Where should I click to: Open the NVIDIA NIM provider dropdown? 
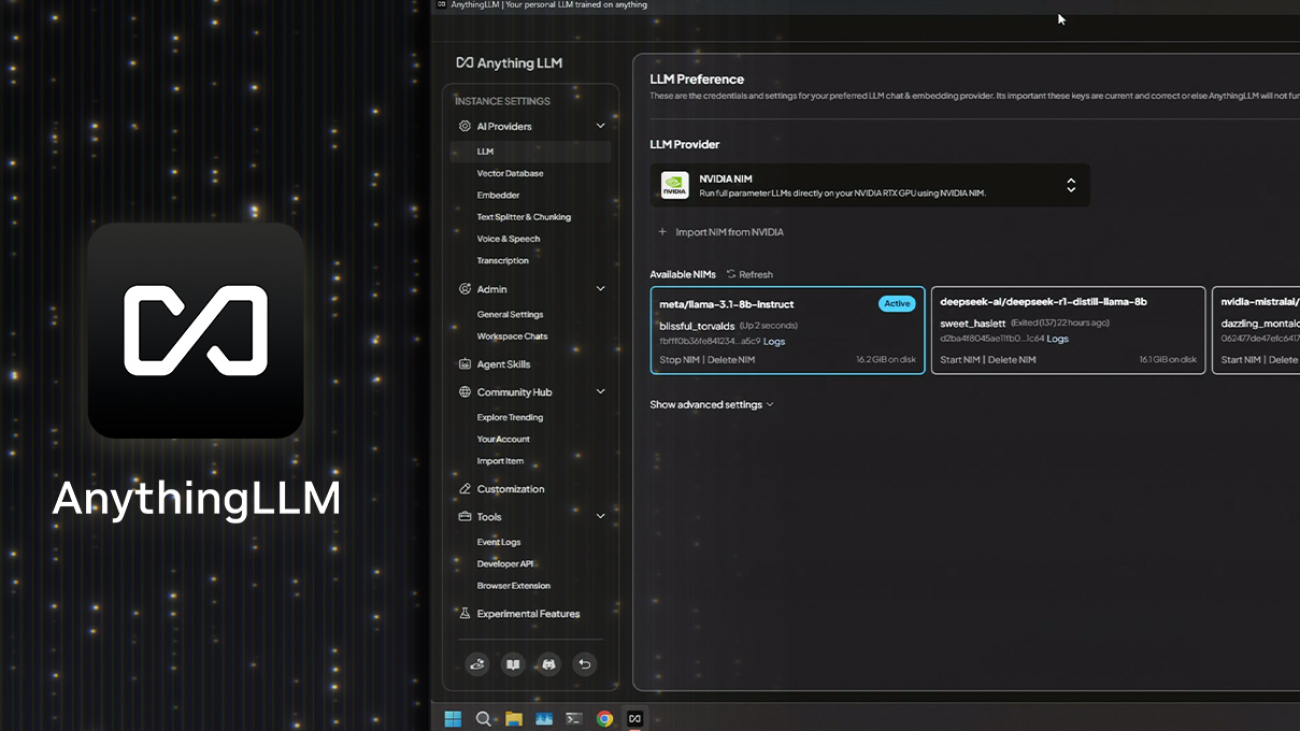coord(870,185)
